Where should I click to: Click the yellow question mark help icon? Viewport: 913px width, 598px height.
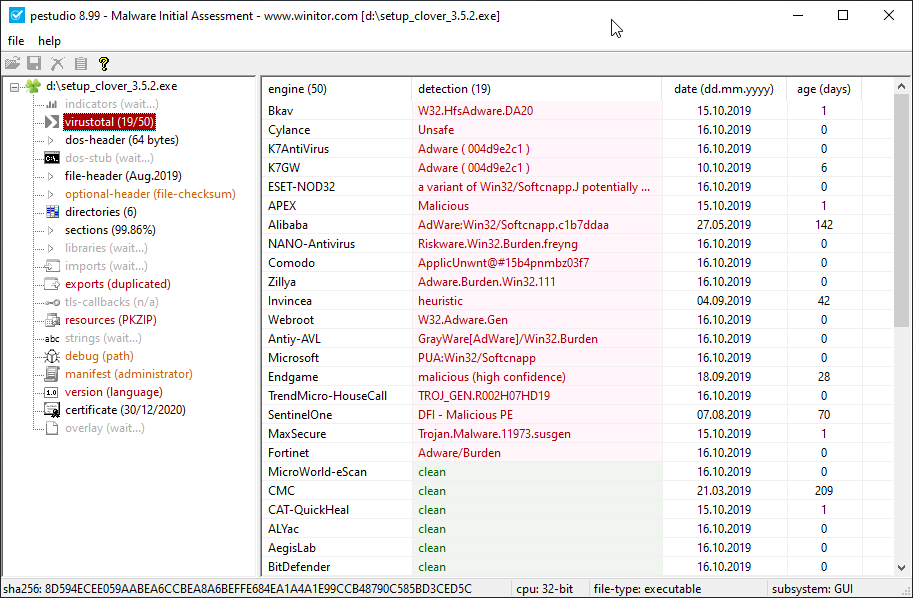pyautogui.click(x=104, y=63)
